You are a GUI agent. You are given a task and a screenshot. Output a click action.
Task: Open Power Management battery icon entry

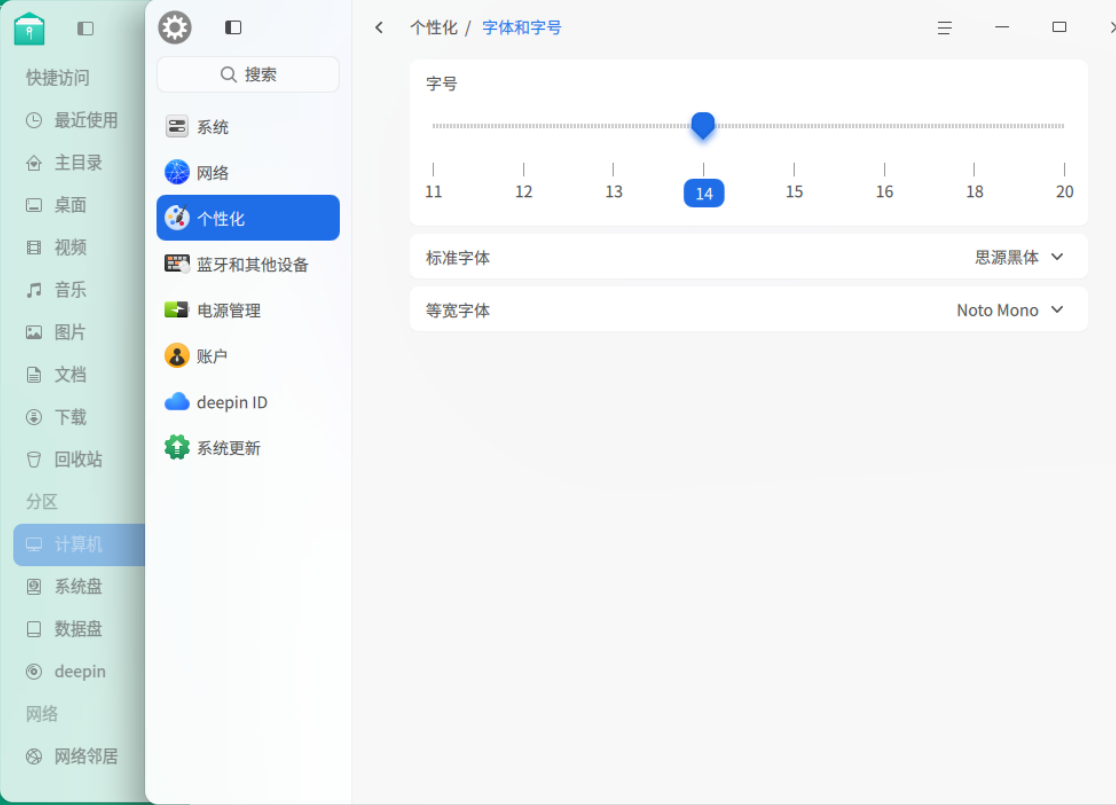[177, 310]
